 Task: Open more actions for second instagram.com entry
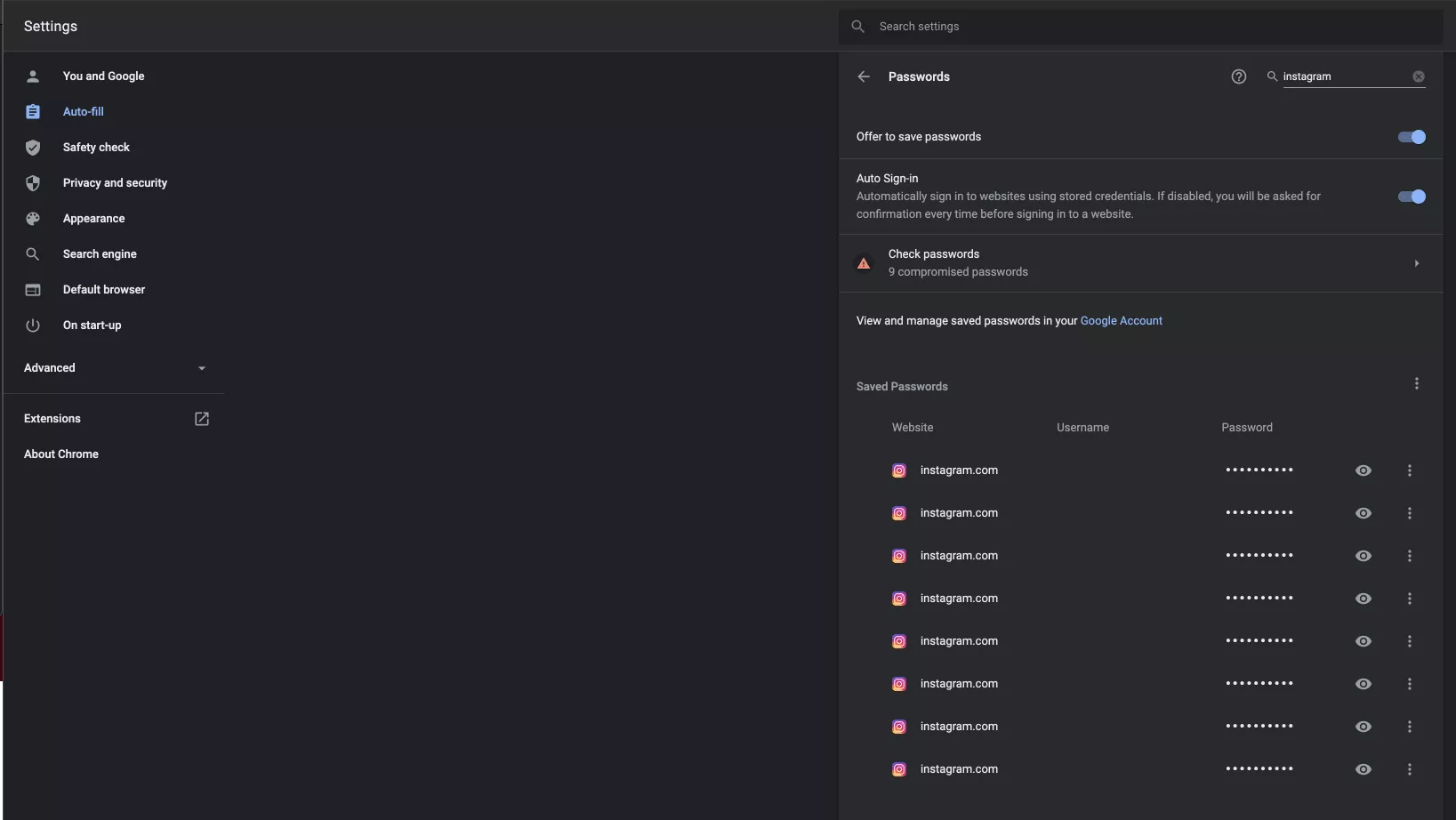[1410, 513]
